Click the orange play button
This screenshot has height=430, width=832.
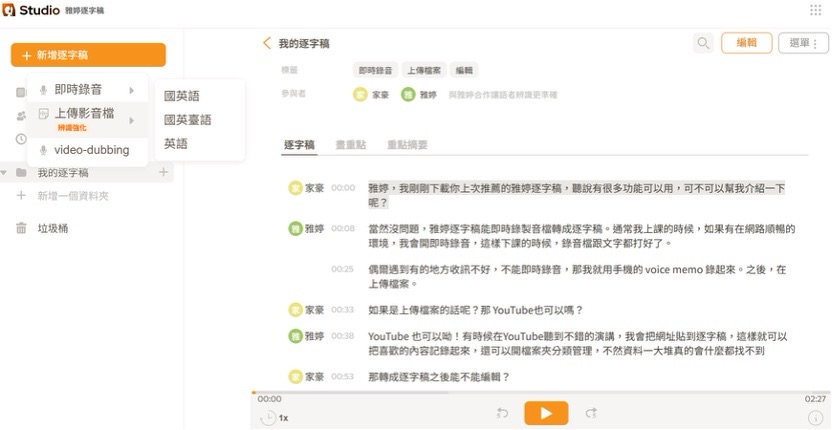point(545,413)
